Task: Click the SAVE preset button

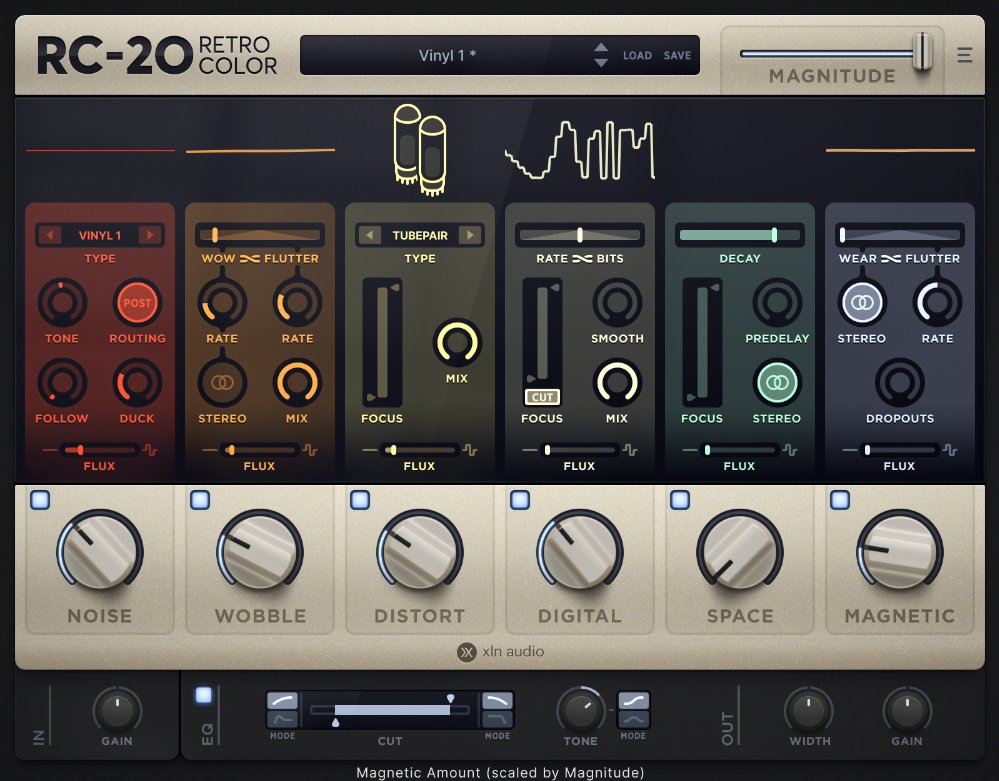Action: 678,56
